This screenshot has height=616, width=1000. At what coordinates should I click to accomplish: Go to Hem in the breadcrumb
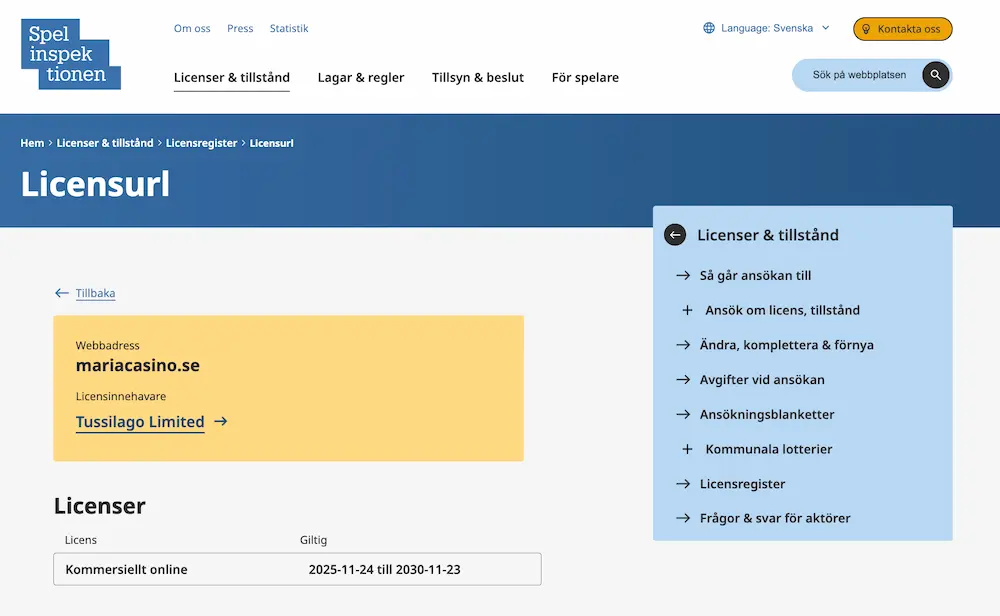(32, 143)
